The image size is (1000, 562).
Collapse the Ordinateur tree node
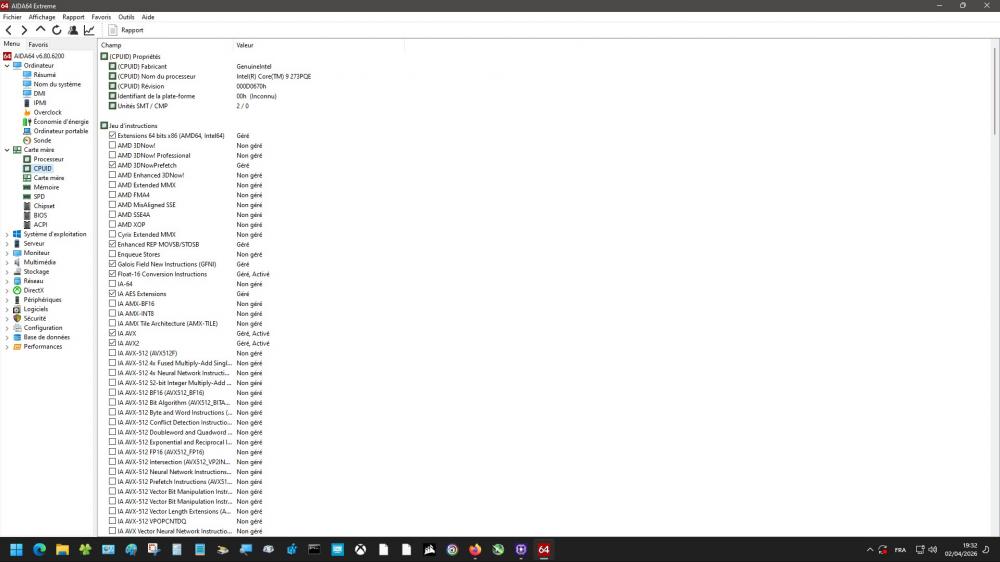click(x=7, y=66)
